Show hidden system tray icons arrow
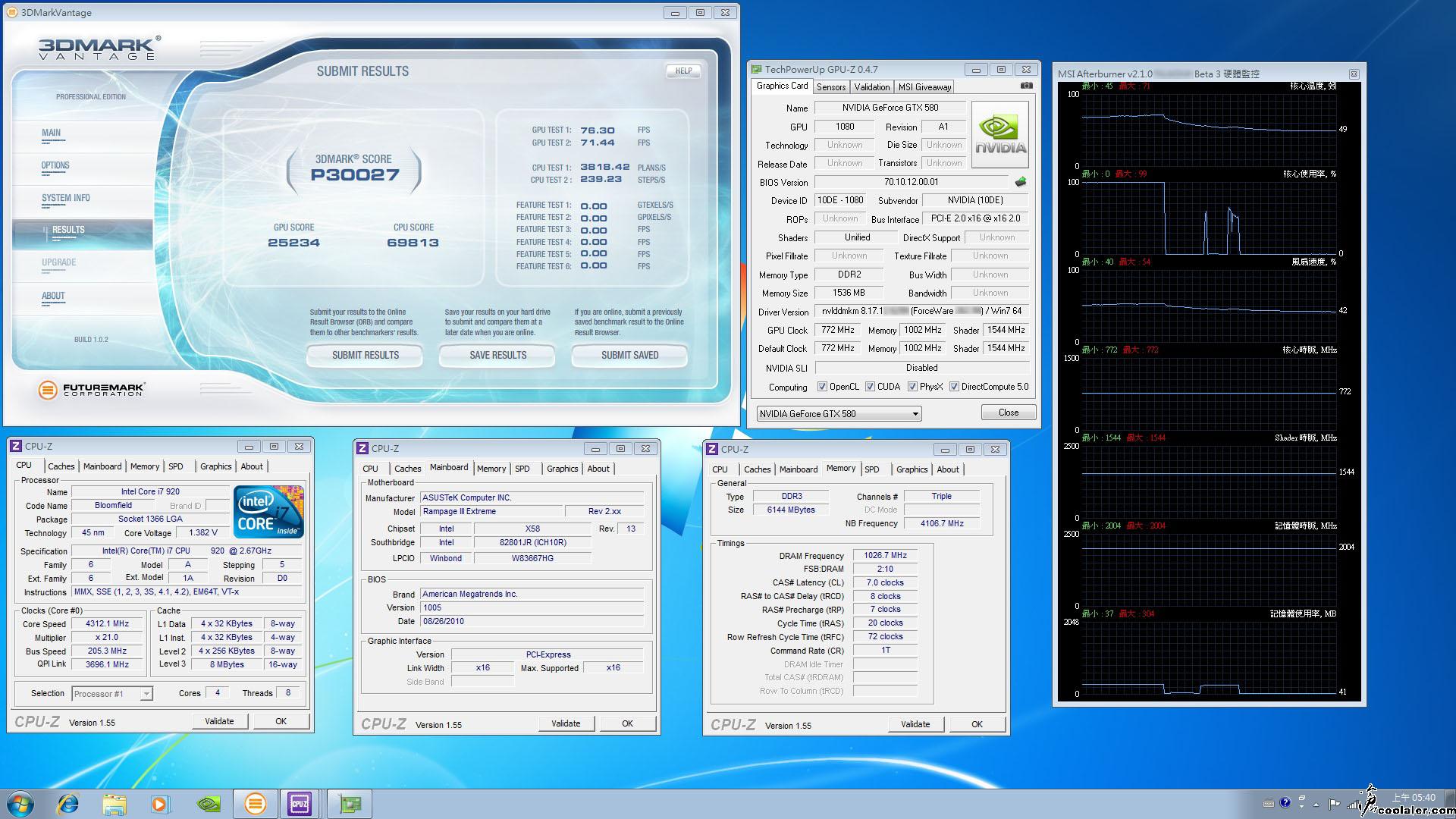 (1316, 804)
